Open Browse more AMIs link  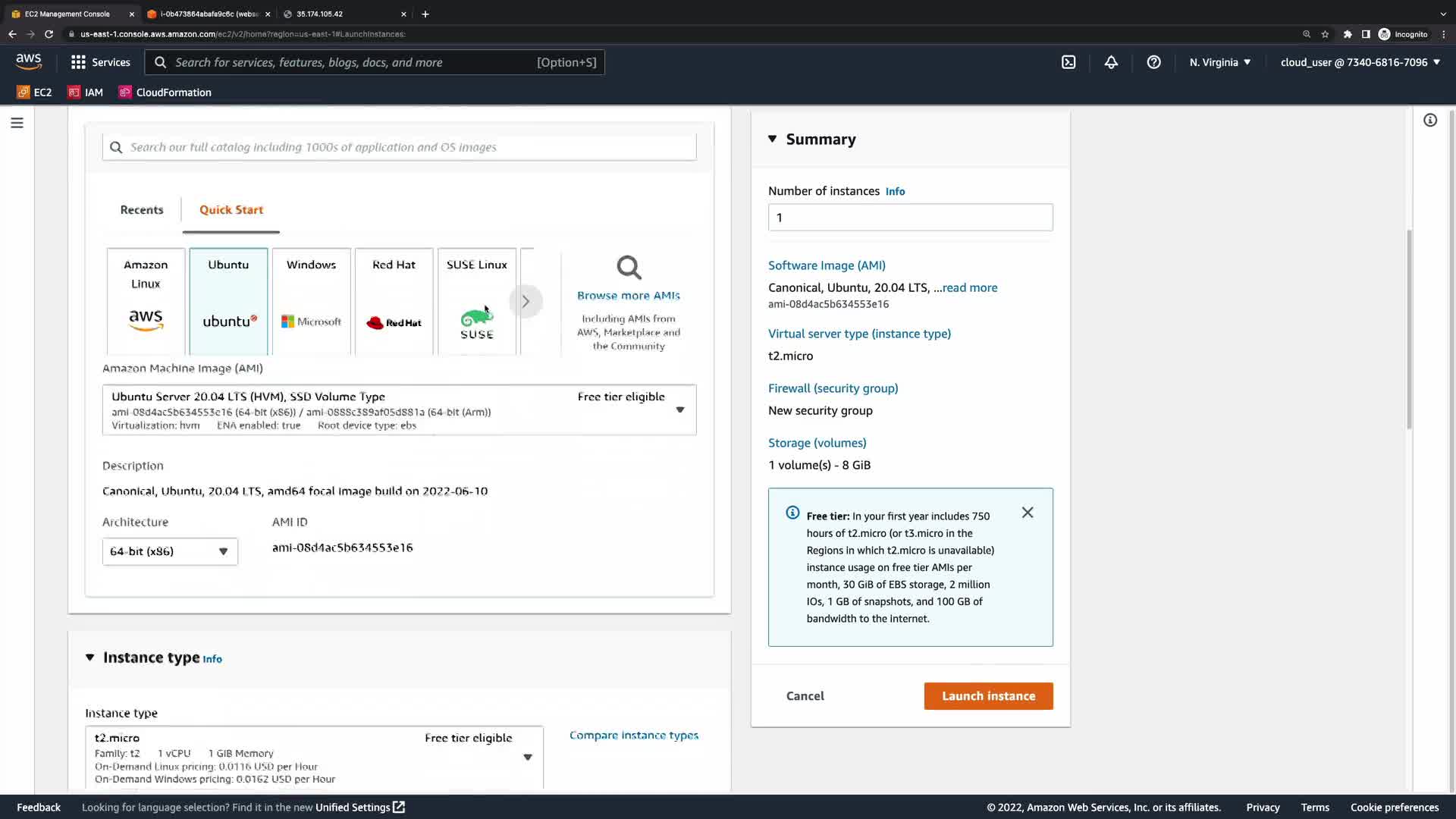(628, 295)
